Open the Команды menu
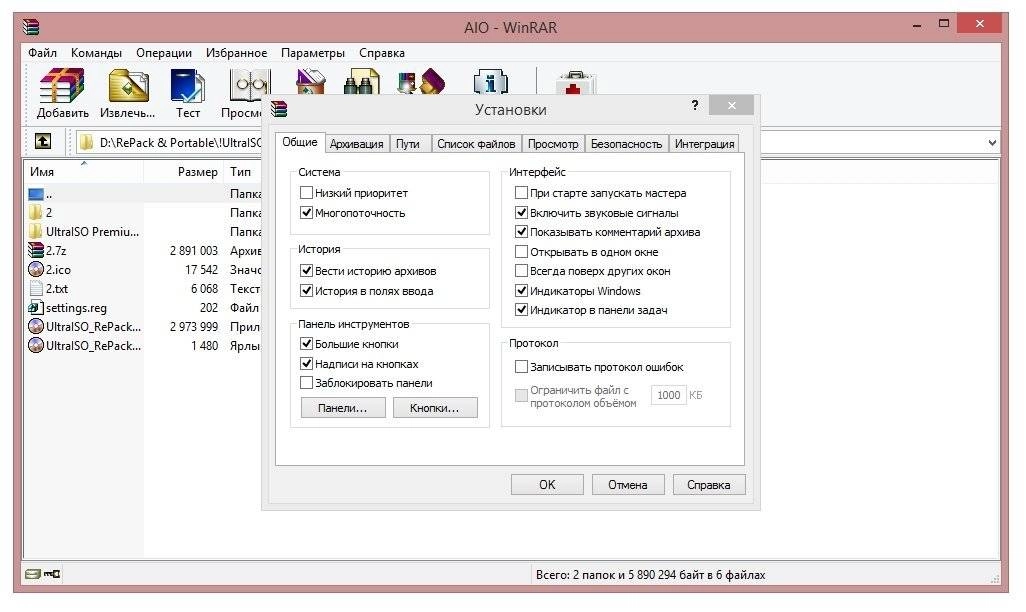 [96, 53]
